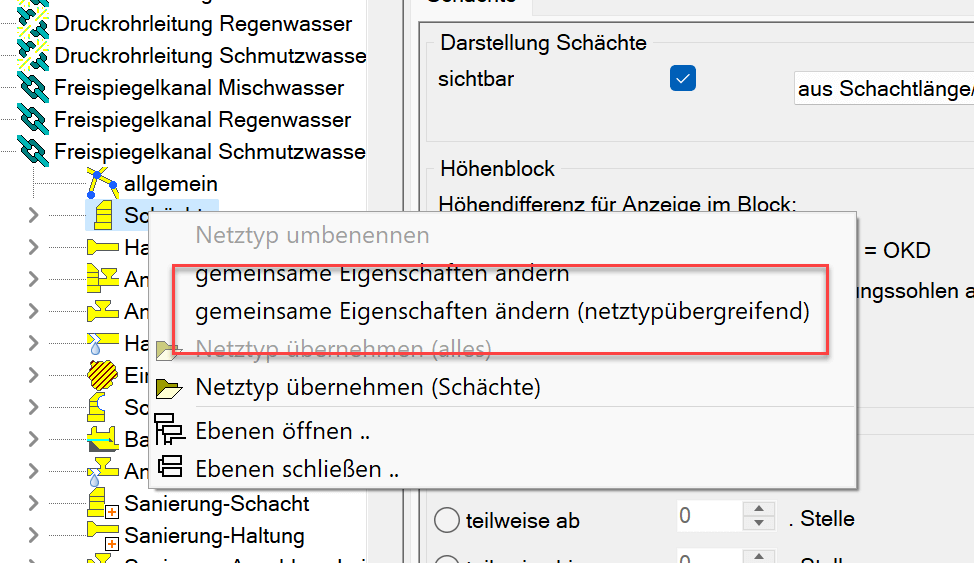Screen dimensions: 974x563
Task: Click the Freispiegelkanal Regenwasser chain icon
Action: [34, 120]
